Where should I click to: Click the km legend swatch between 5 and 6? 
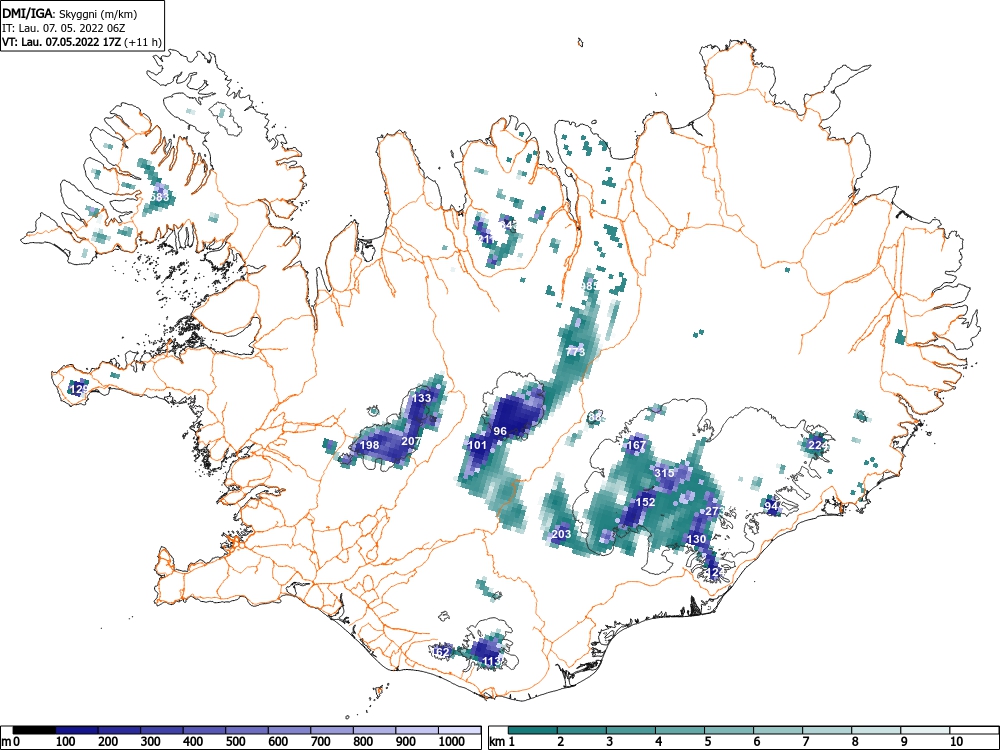[729, 730]
